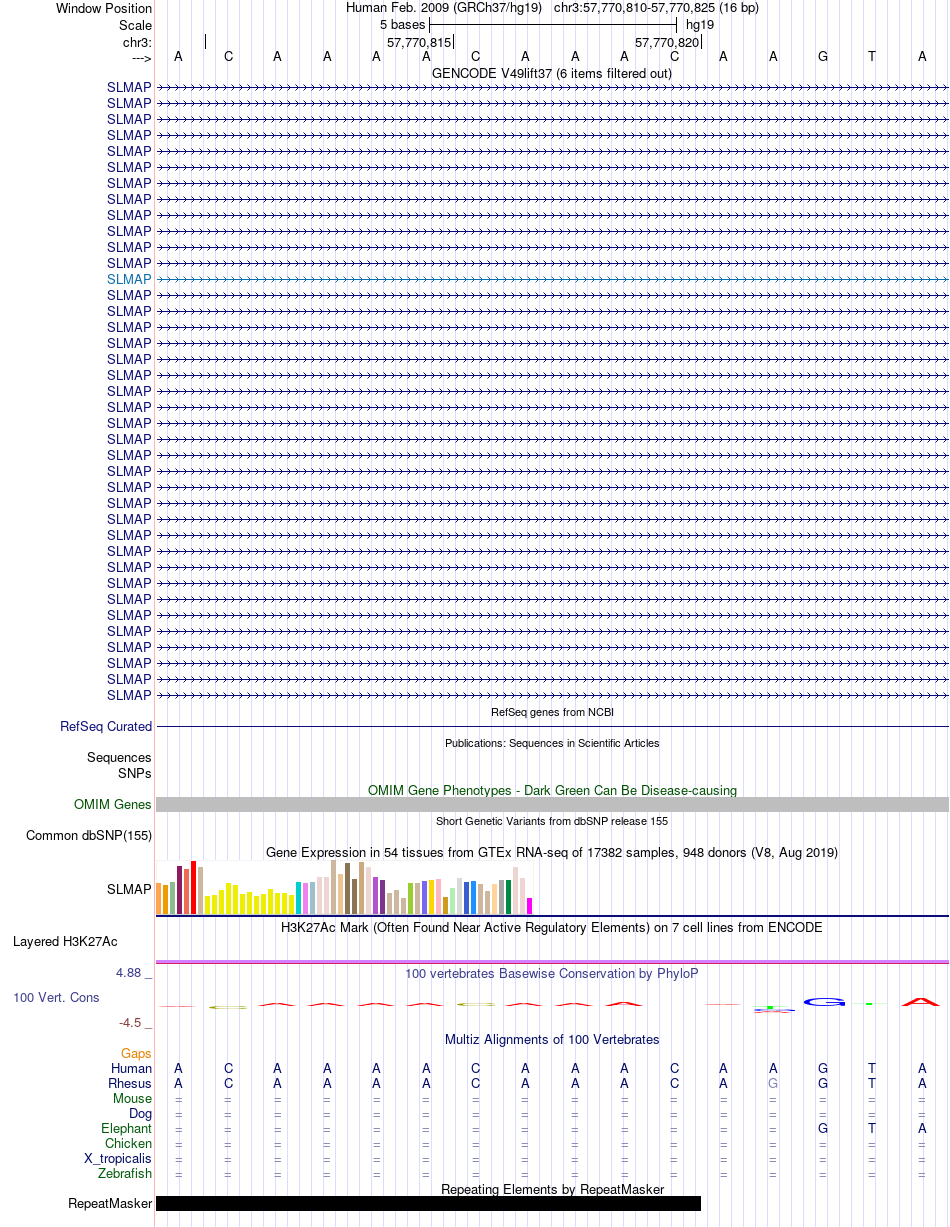
Task: Click the OMIM Genes track label
Action: (113, 805)
